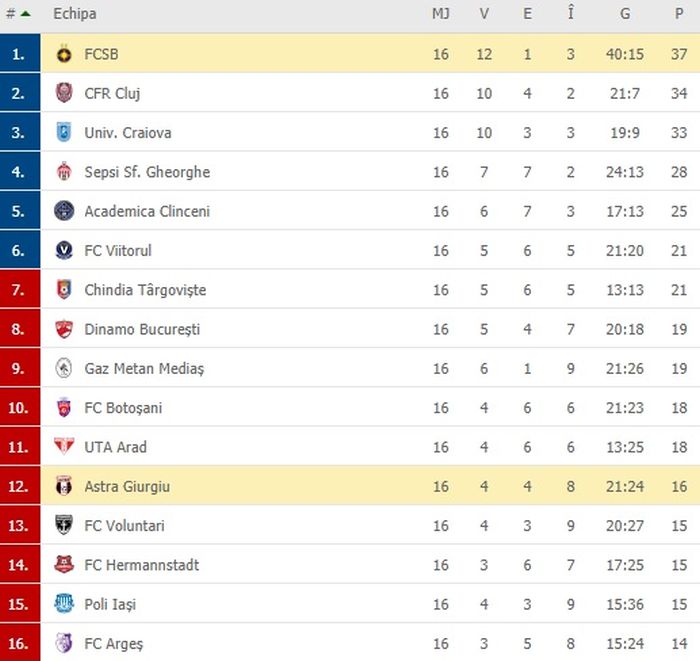Click the FC Argeș club logo
700x661 pixels.
click(x=64, y=643)
